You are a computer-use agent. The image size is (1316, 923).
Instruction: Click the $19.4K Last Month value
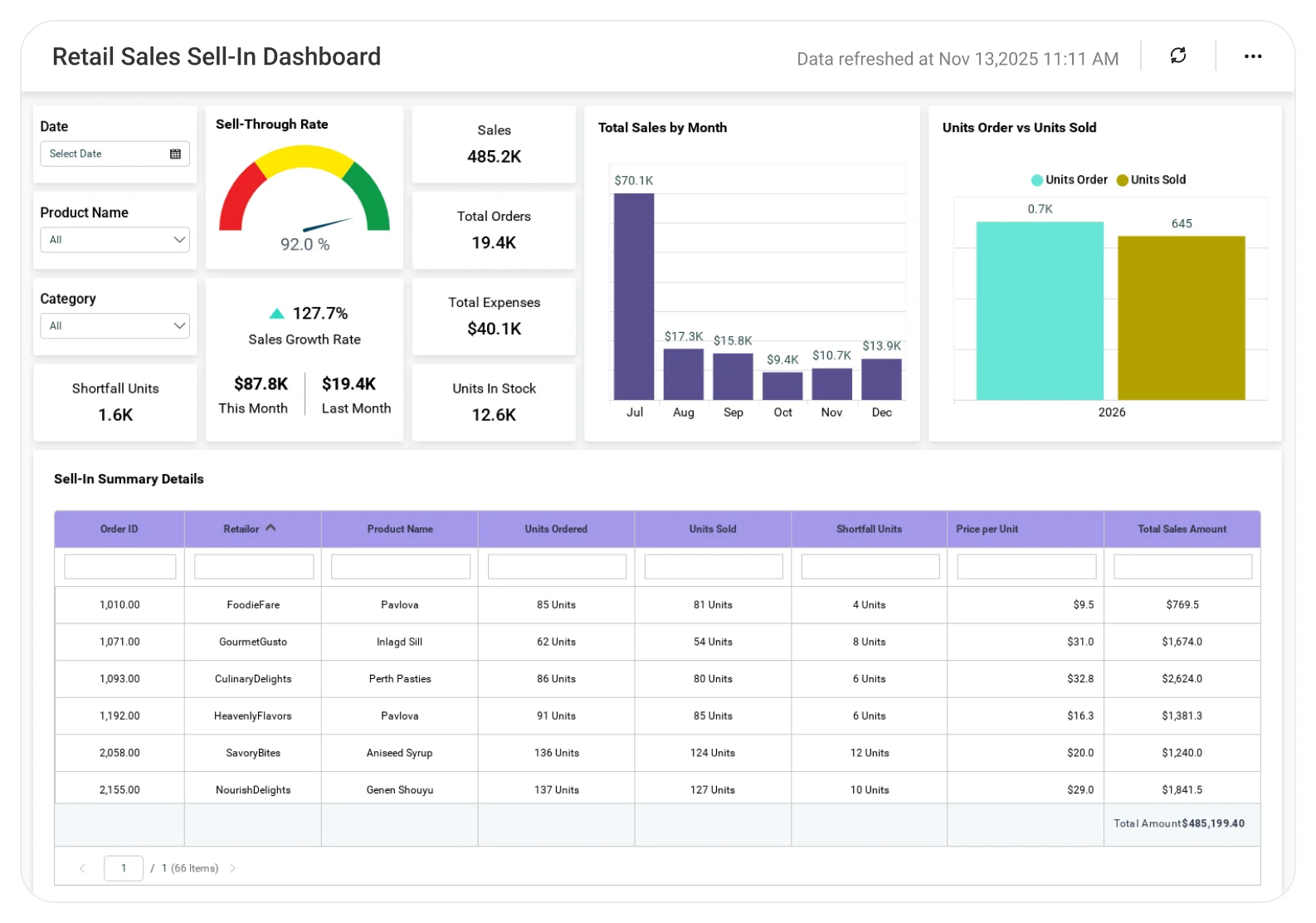[348, 384]
